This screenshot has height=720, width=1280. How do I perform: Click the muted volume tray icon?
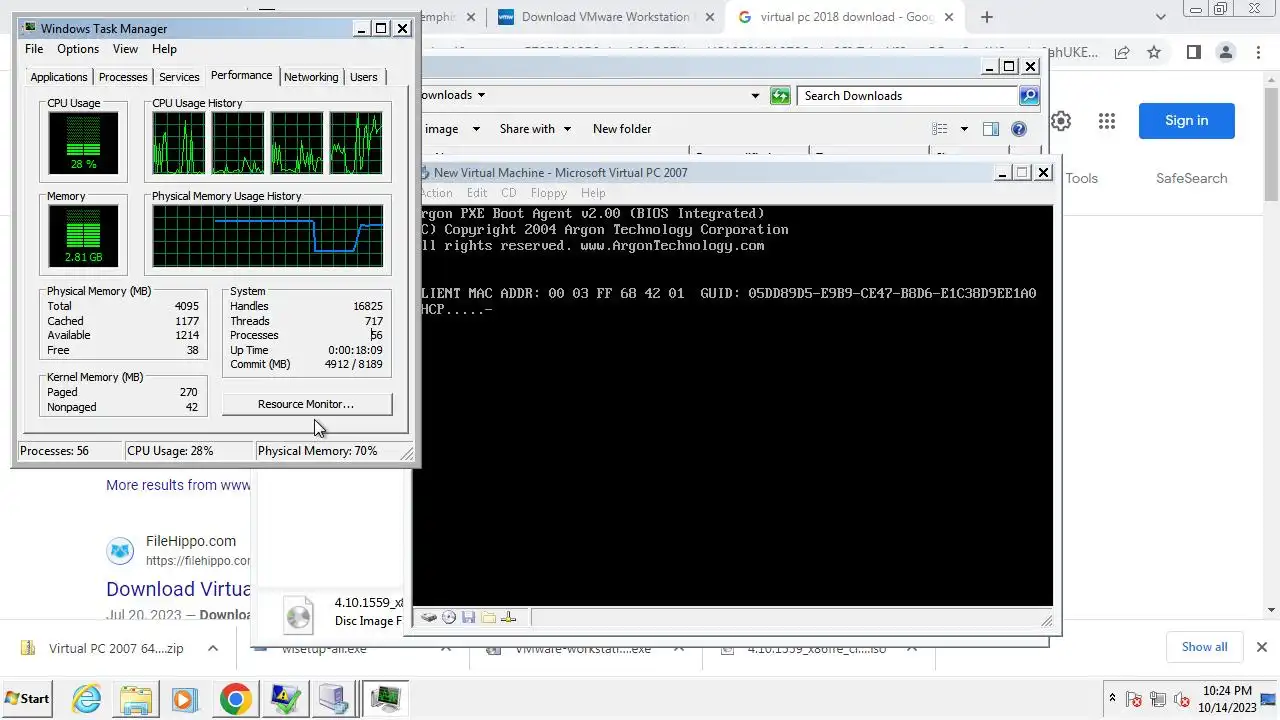[x=1182, y=699]
